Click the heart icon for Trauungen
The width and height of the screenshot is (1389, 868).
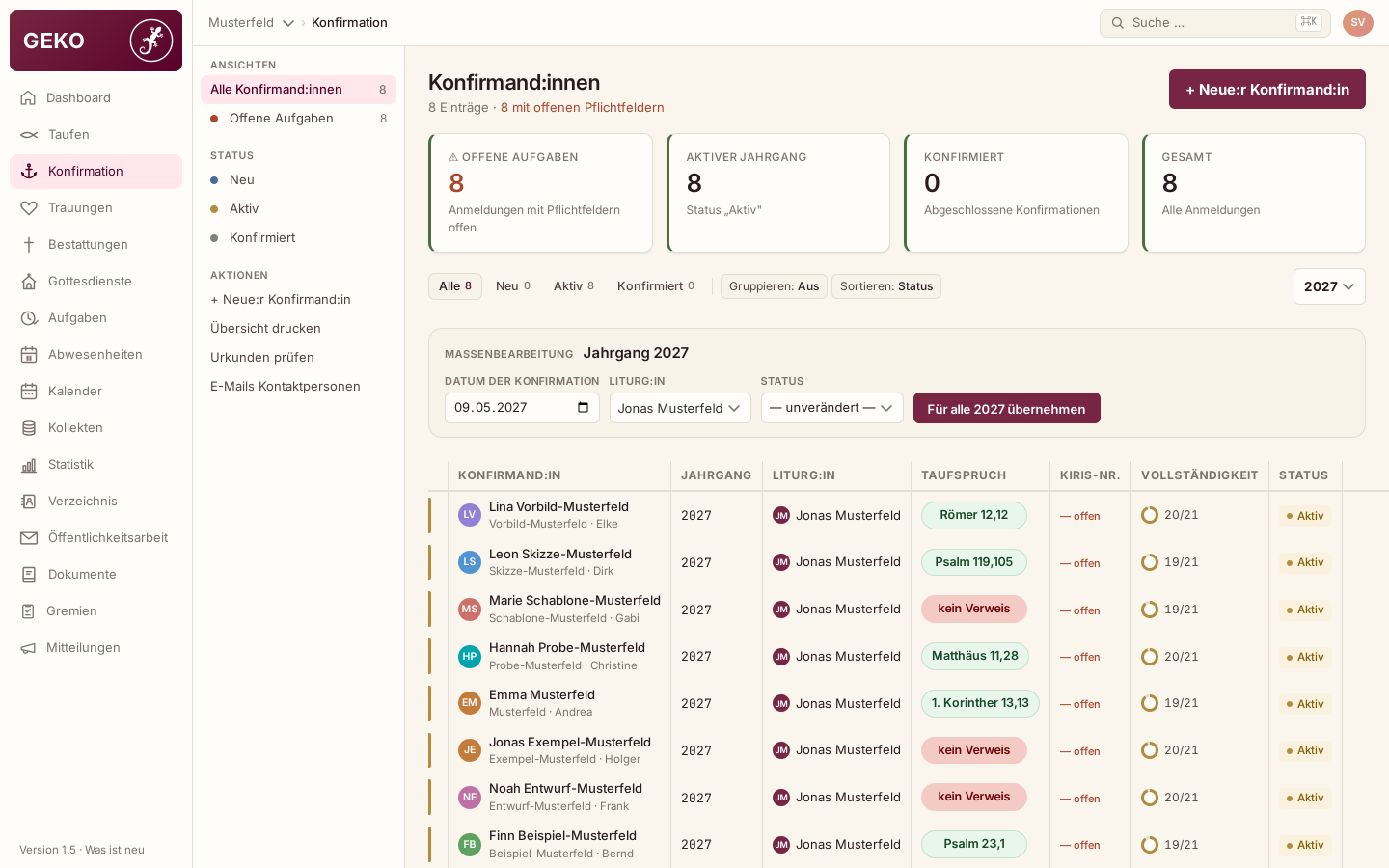29,208
